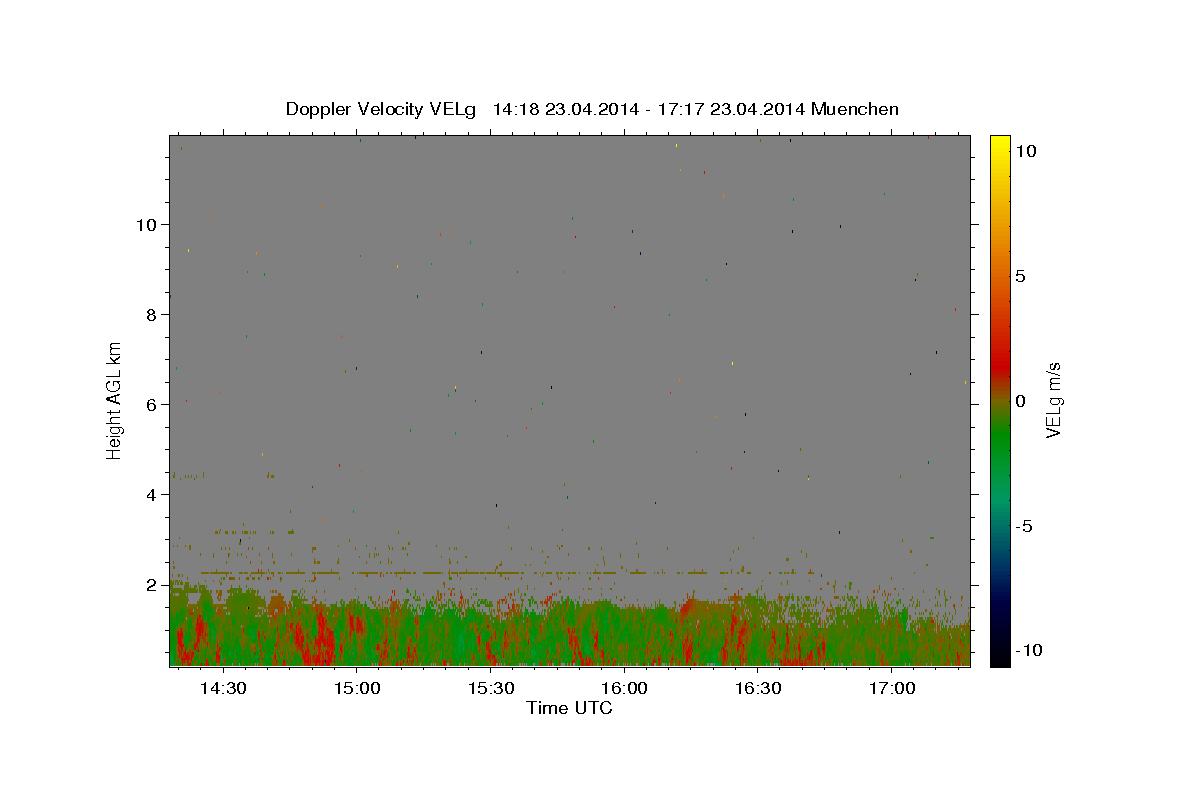Click the 'VELg m/s' colorbar label
The height and width of the screenshot is (800, 1200).
(x=1053, y=400)
